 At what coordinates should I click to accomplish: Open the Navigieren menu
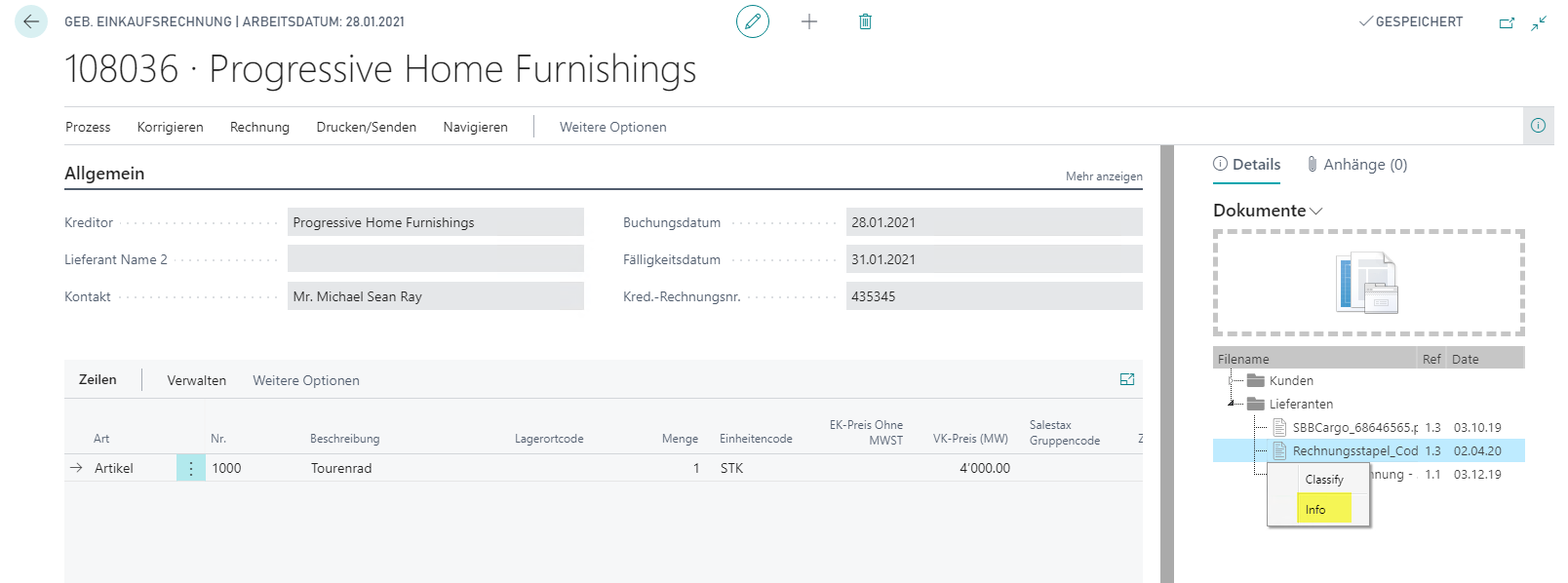[476, 127]
